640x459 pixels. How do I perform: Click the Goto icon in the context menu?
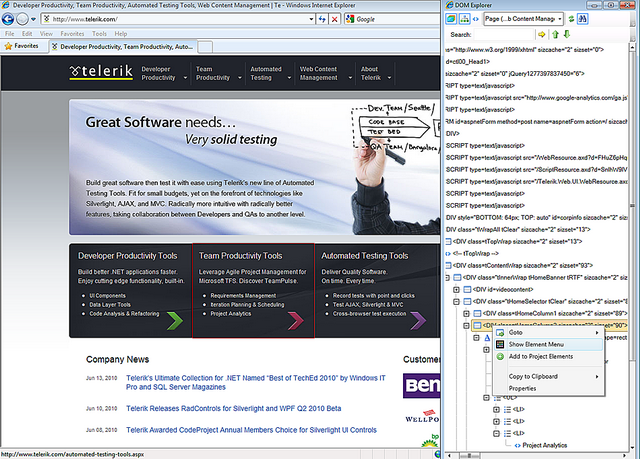point(500,333)
